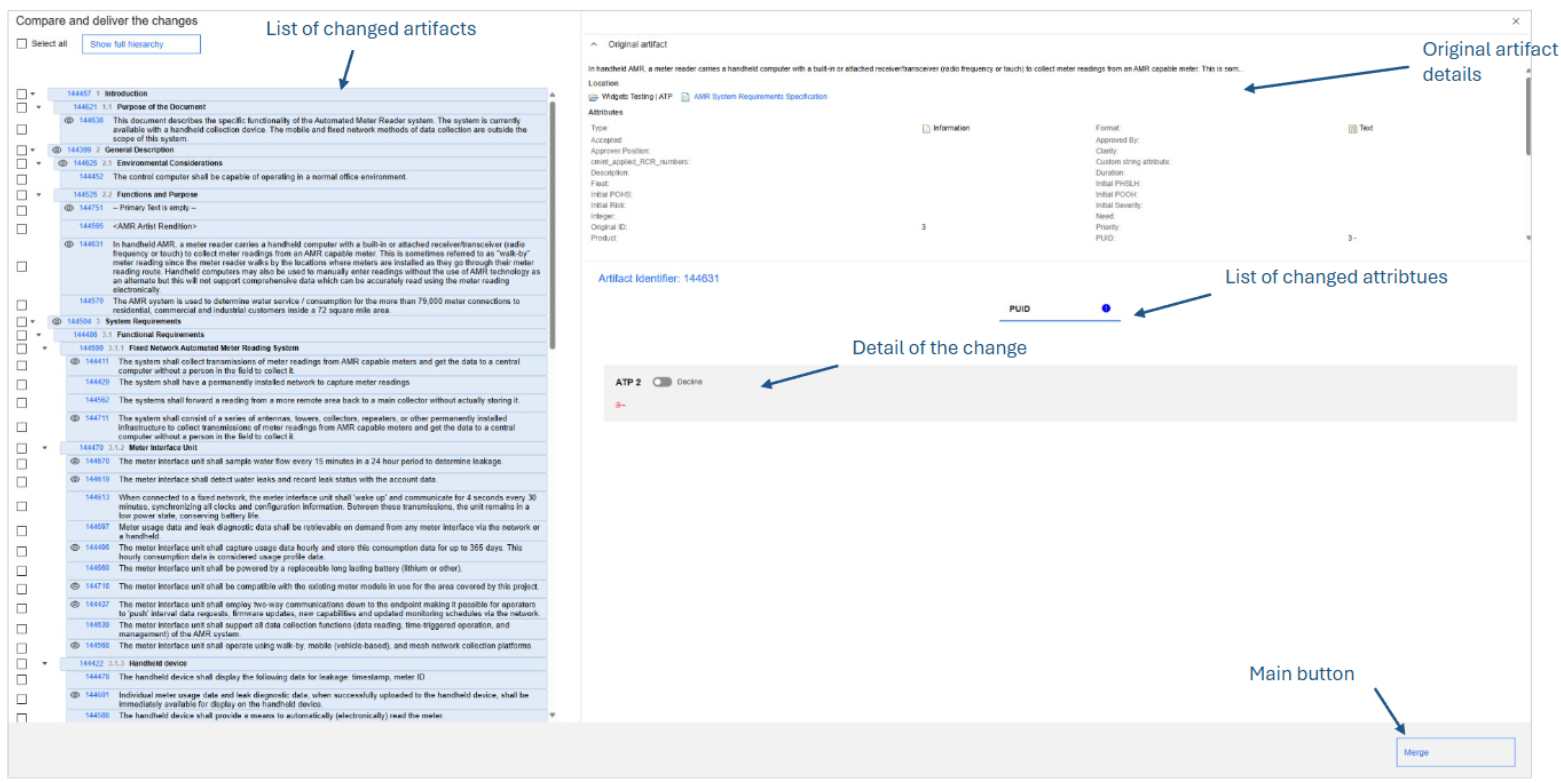Click the document icon before AMR System Requirements Specification
The width and height of the screenshot is (1561, 783).
tap(685, 97)
